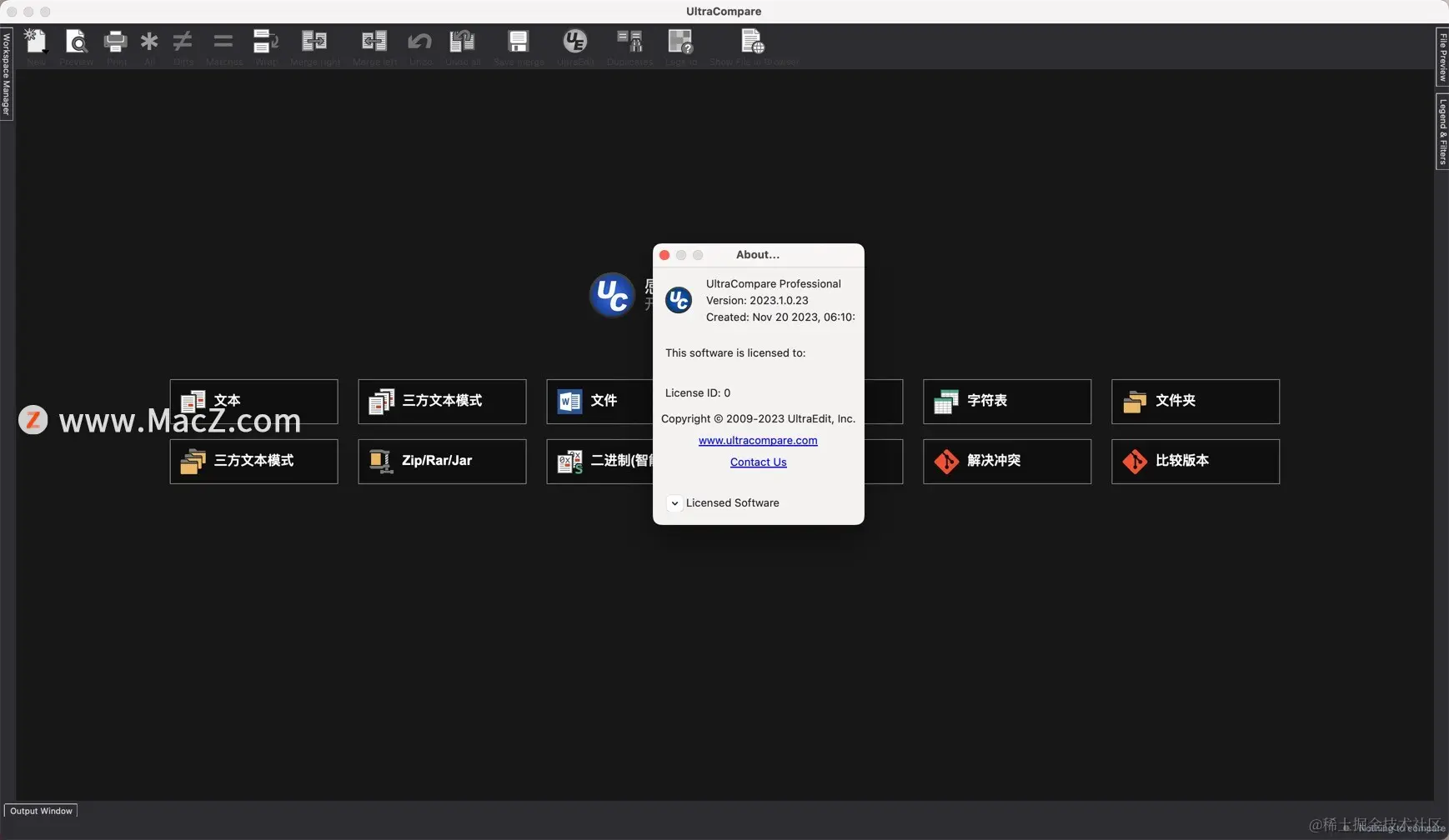Image resolution: width=1449 pixels, height=840 pixels.
Task: Open the File Preview side tab
Action: [1442, 57]
